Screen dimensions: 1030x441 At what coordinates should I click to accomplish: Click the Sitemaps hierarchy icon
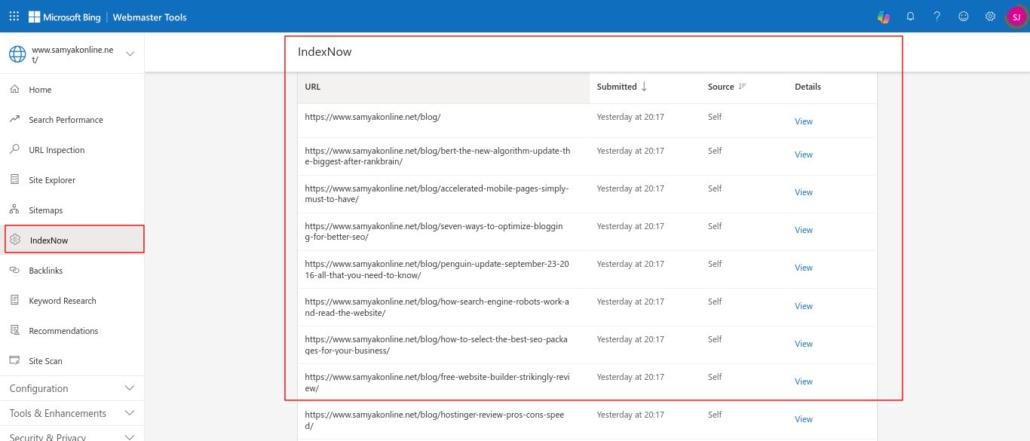[15, 210]
